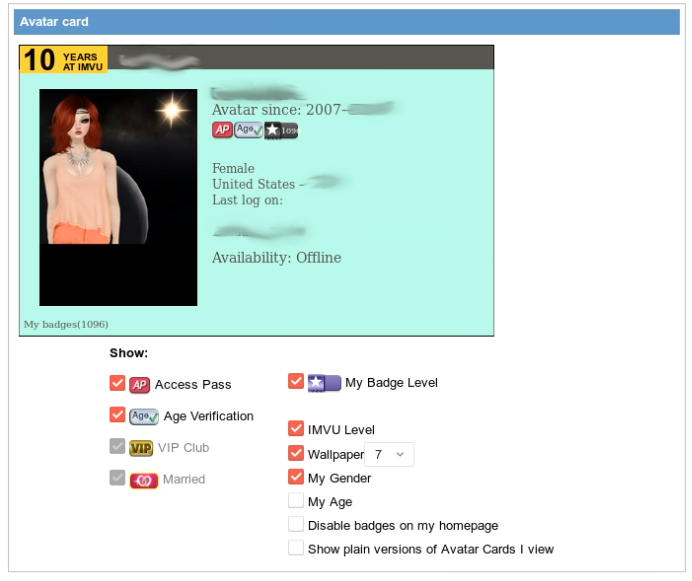Click the star badge count icon on card
This screenshot has height=581, width=692.
[x=281, y=130]
